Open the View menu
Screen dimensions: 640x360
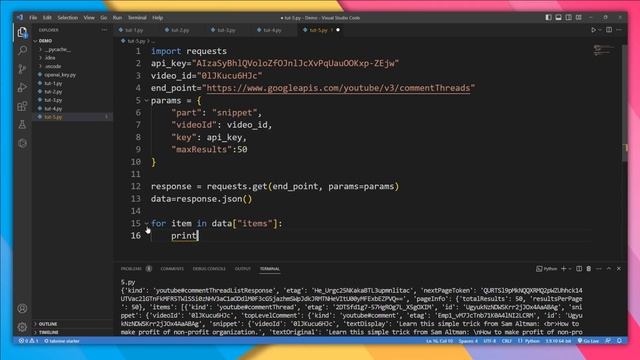click(x=89, y=18)
